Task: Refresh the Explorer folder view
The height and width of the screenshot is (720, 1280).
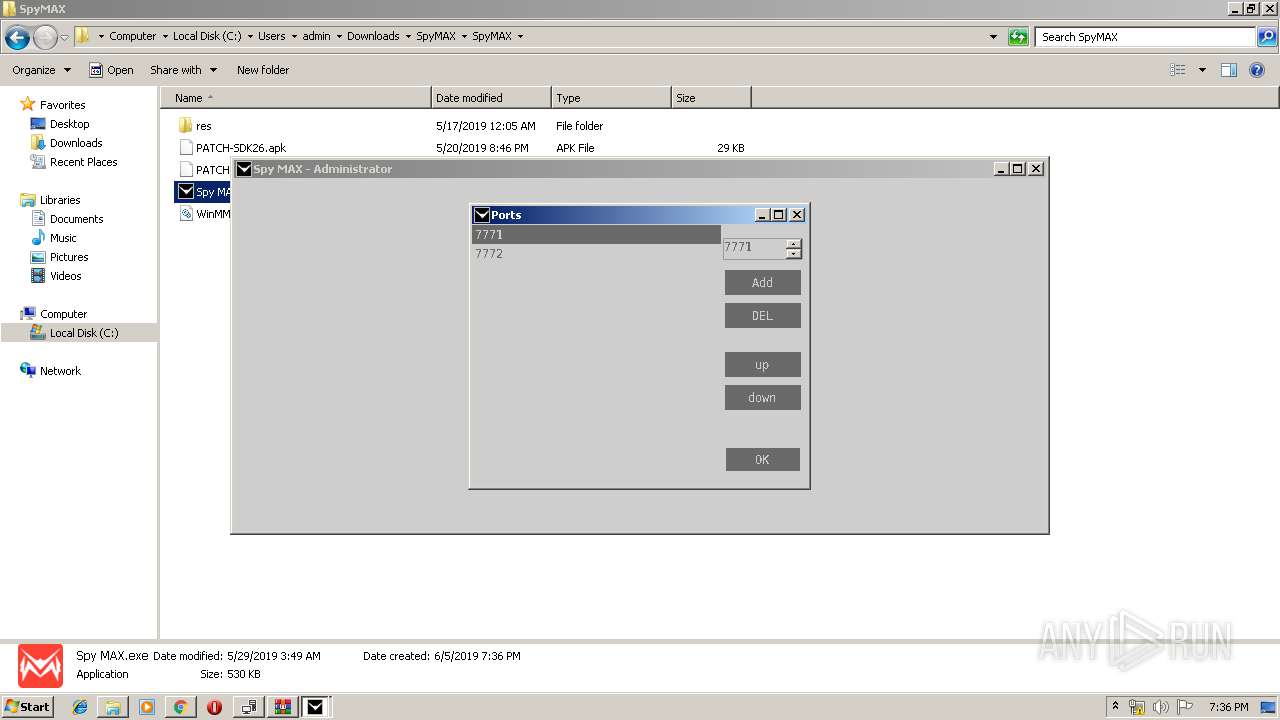Action: (1018, 37)
